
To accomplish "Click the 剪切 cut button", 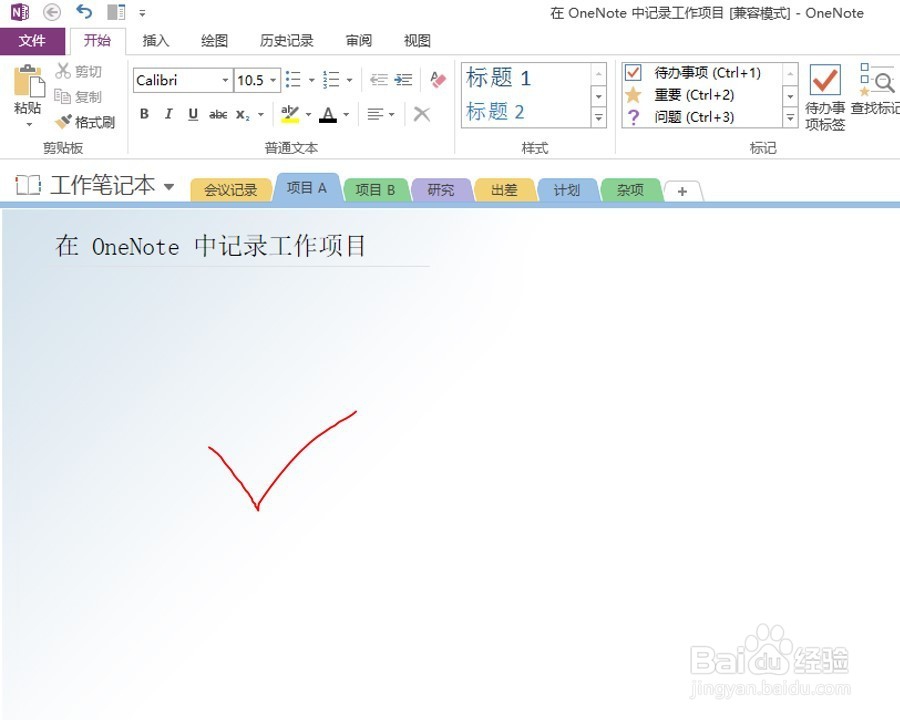I will [x=79, y=71].
